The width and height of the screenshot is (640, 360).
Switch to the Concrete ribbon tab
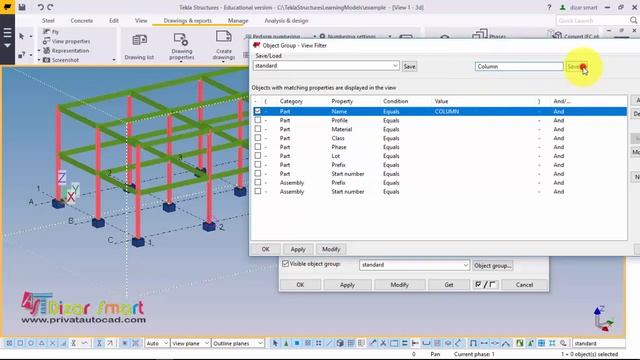[x=82, y=20]
